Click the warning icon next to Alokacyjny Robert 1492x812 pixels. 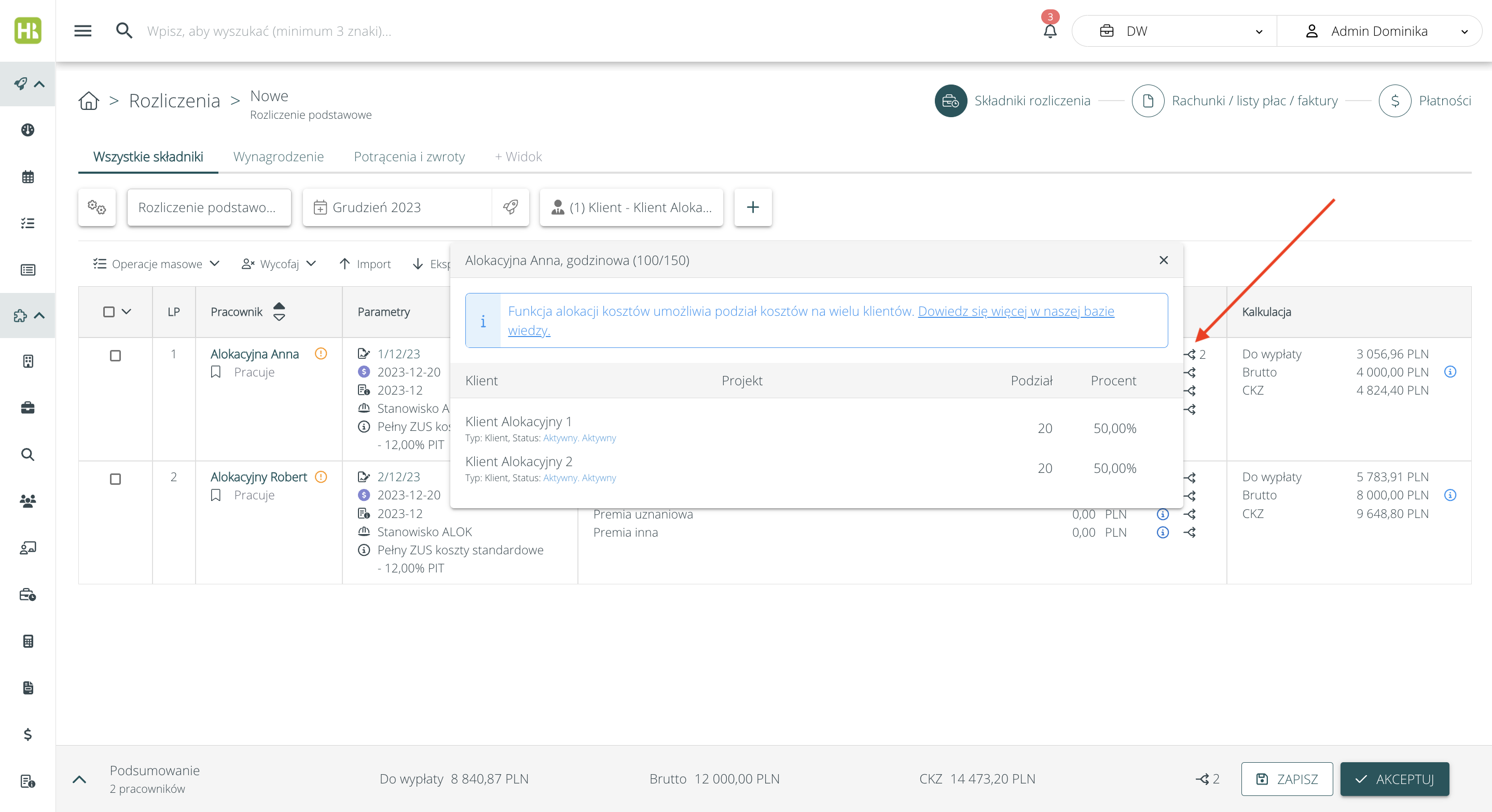point(321,477)
